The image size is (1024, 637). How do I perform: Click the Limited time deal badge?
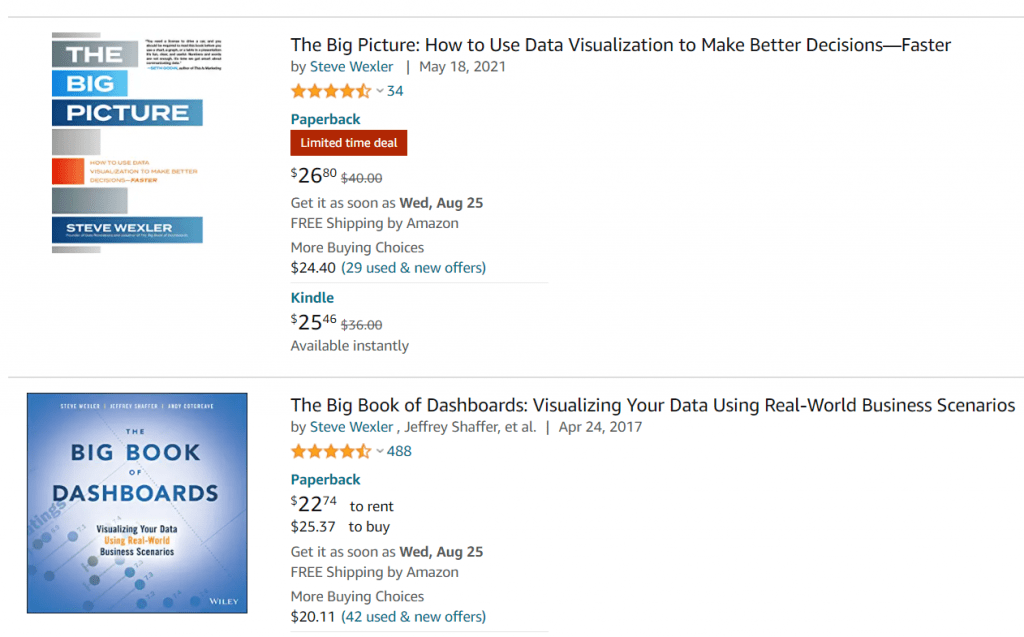[x=349, y=143]
